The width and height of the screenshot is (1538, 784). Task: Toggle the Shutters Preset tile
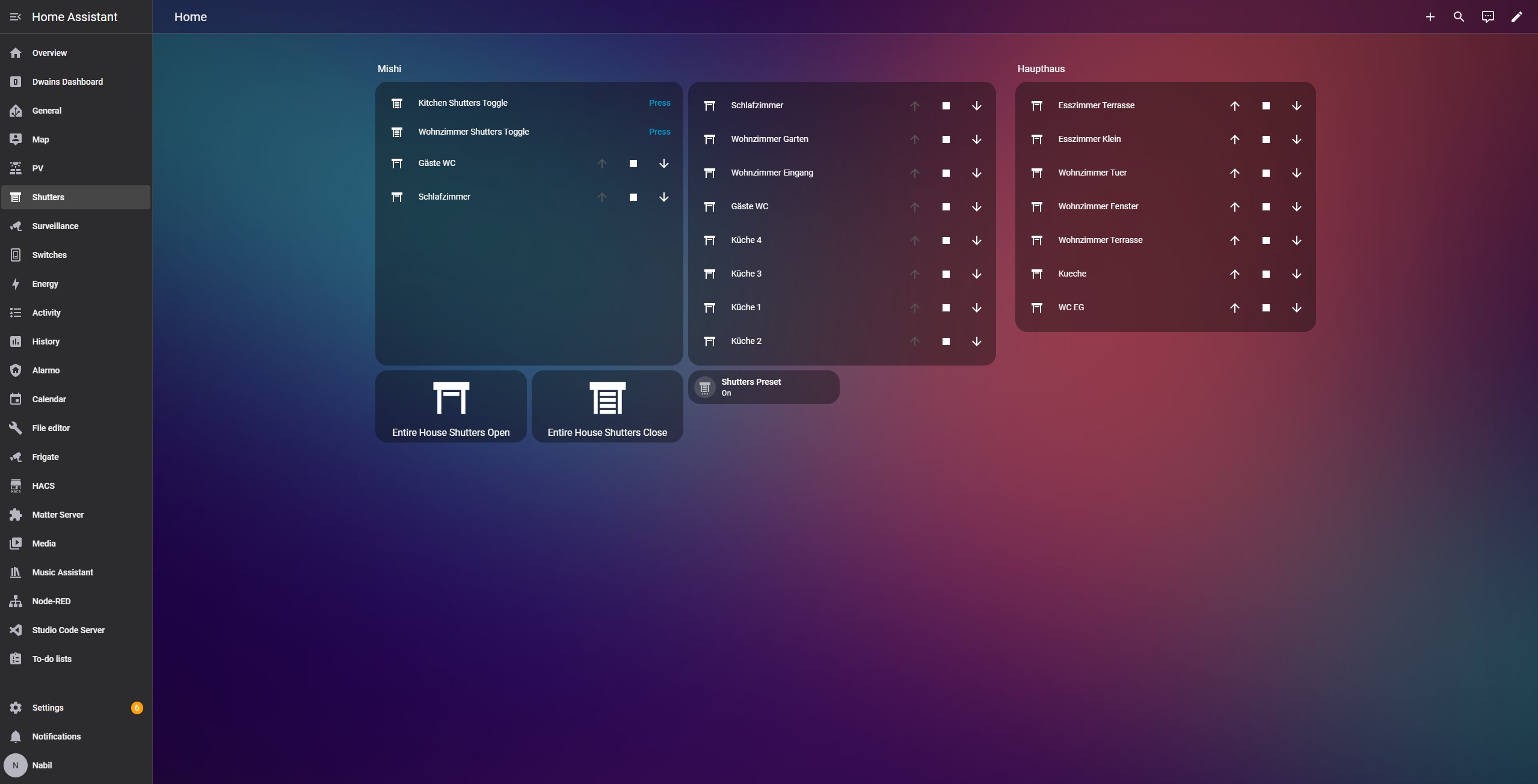763,387
